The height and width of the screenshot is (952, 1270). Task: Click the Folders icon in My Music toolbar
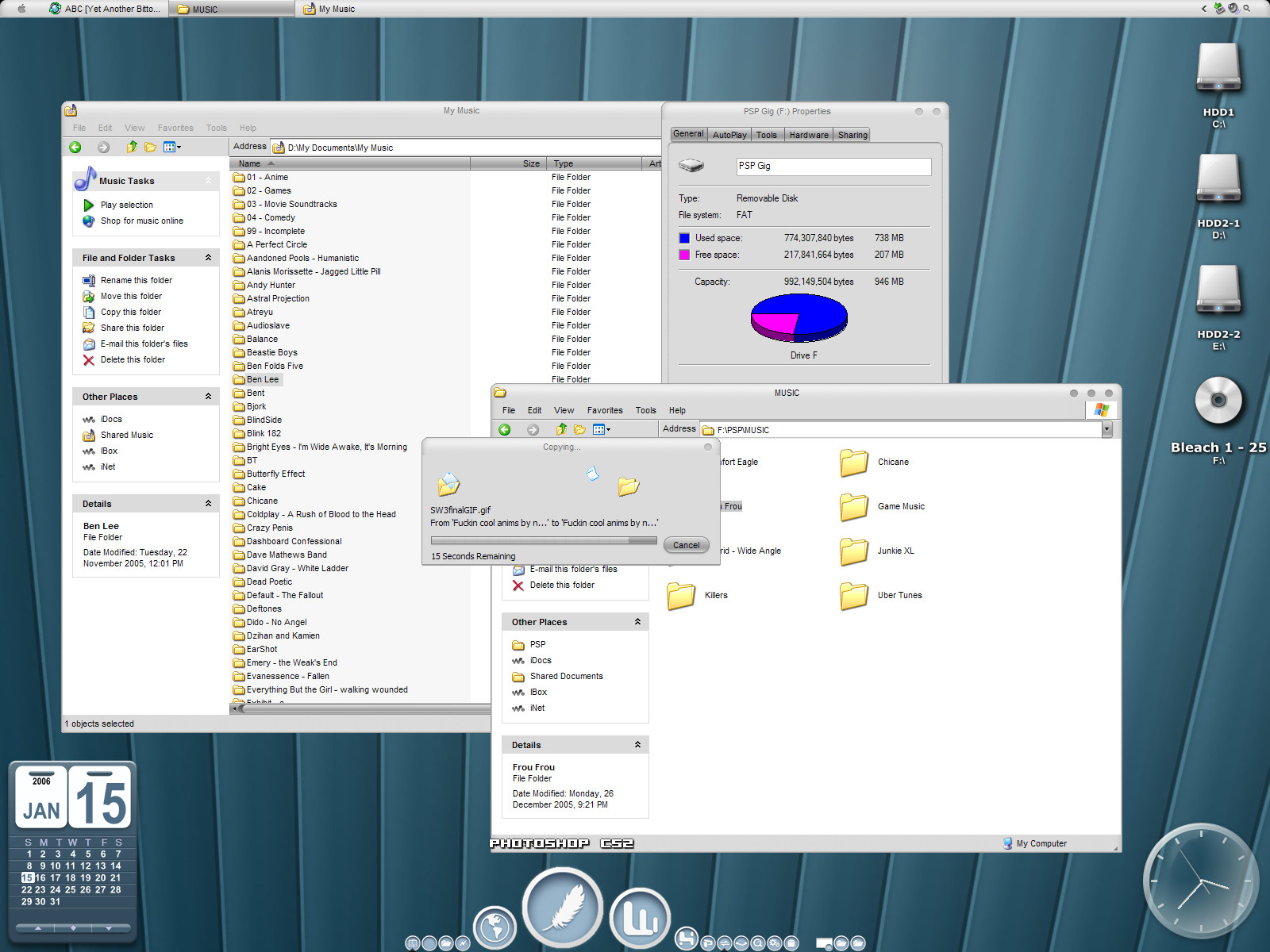coord(150,147)
